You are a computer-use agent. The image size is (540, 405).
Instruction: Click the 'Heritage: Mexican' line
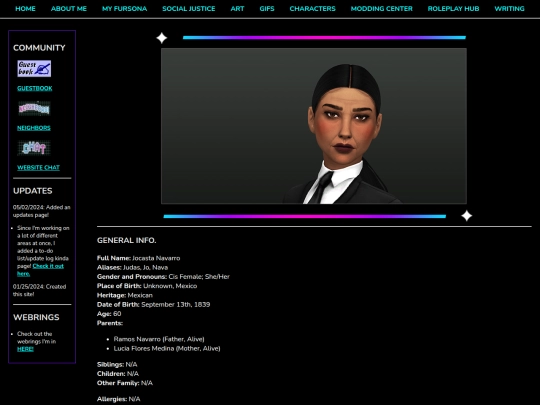125,295
